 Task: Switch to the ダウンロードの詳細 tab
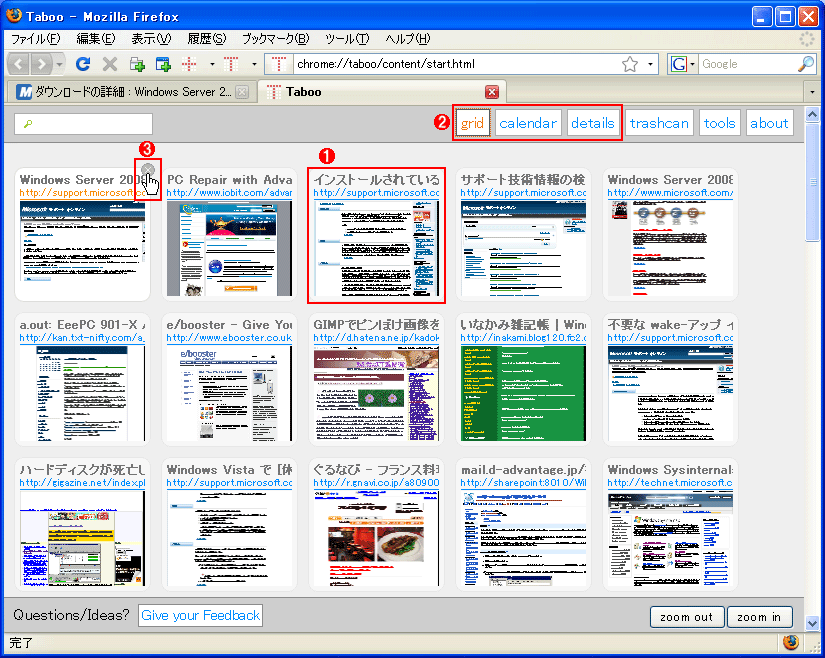tap(132, 92)
